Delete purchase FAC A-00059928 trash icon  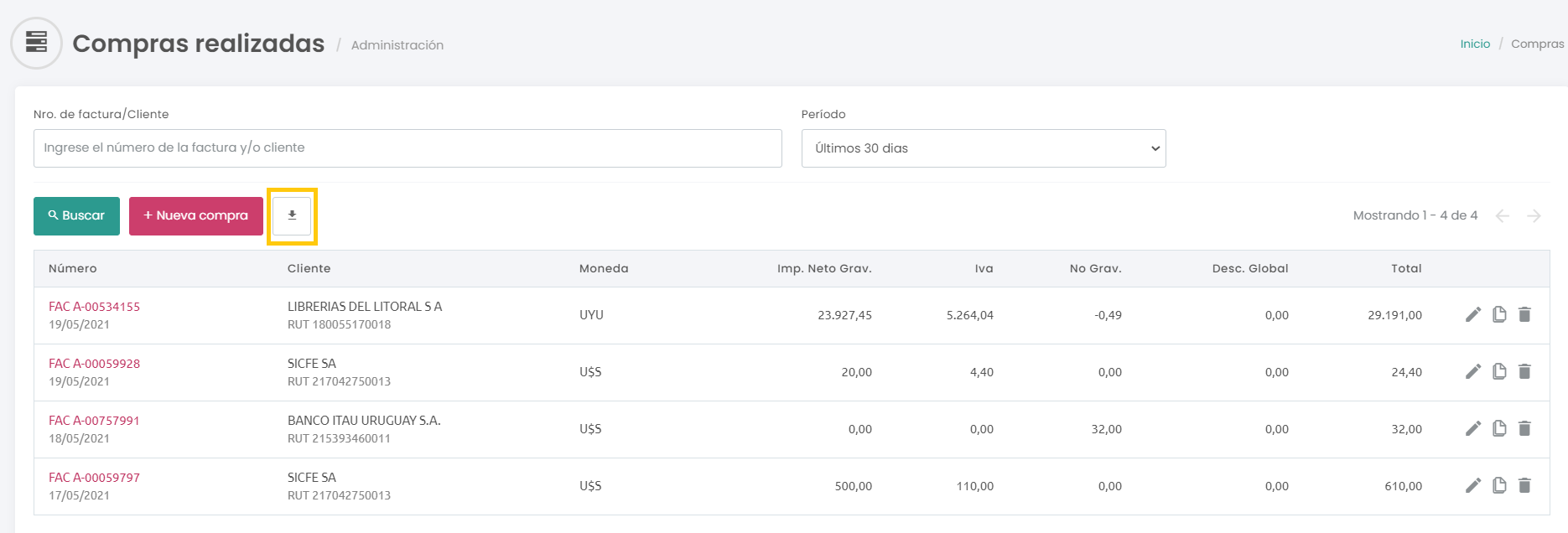pyautogui.click(x=1524, y=371)
